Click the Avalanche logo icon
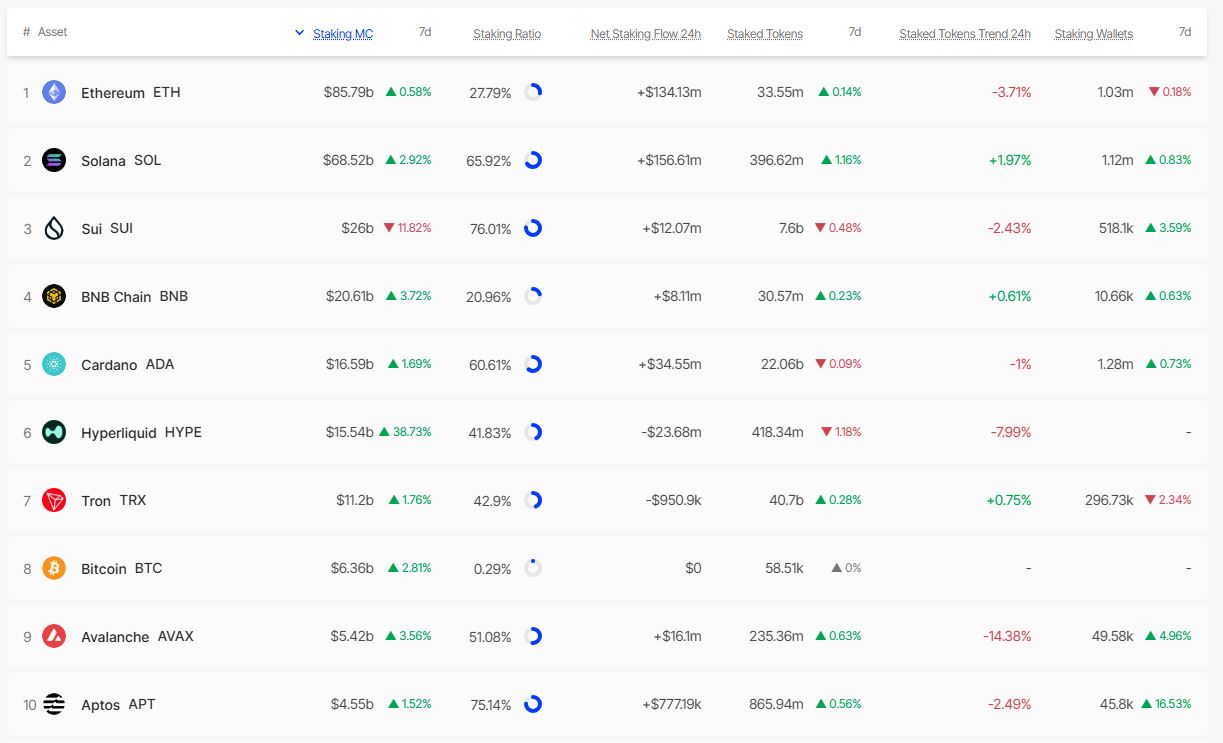 pyautogui.click(x=54, y=636)
